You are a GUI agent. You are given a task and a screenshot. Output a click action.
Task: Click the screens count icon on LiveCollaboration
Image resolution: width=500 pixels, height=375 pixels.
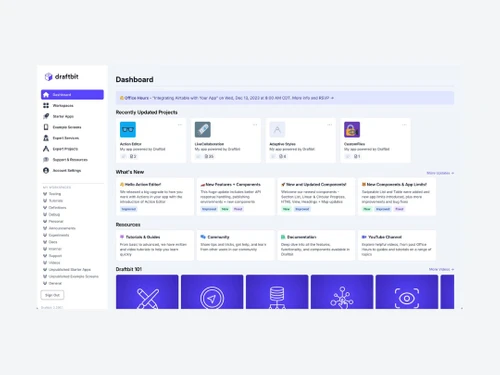click(206, 156)
